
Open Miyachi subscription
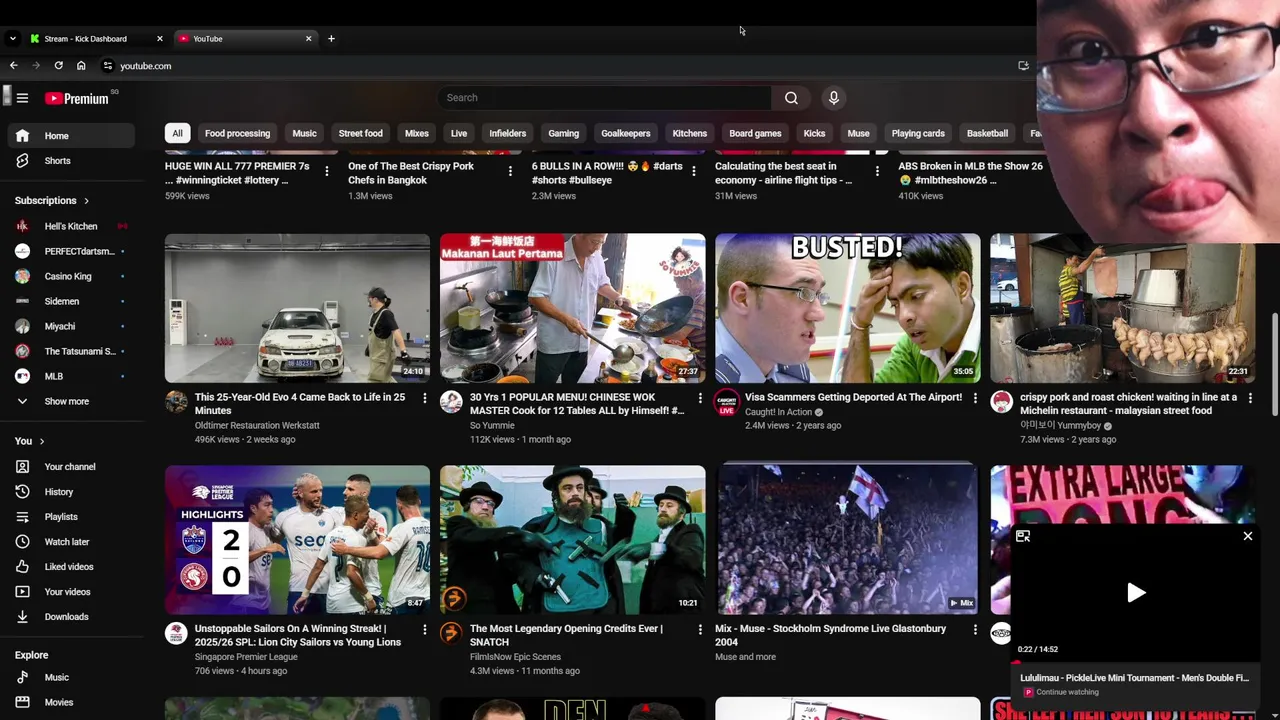pyautogui.click(x=70, y=326)
